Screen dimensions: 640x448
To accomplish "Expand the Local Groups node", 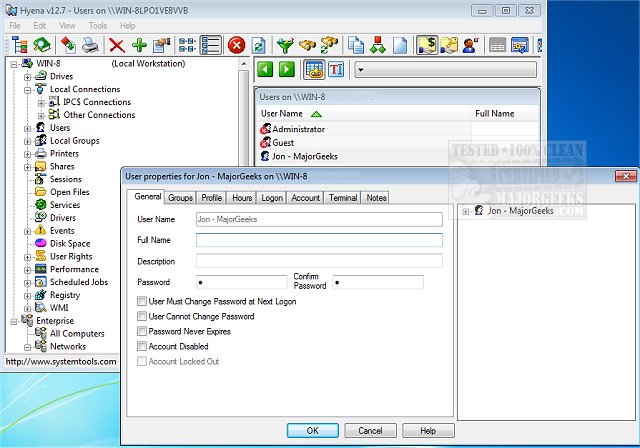I will [x=27, y=142].
